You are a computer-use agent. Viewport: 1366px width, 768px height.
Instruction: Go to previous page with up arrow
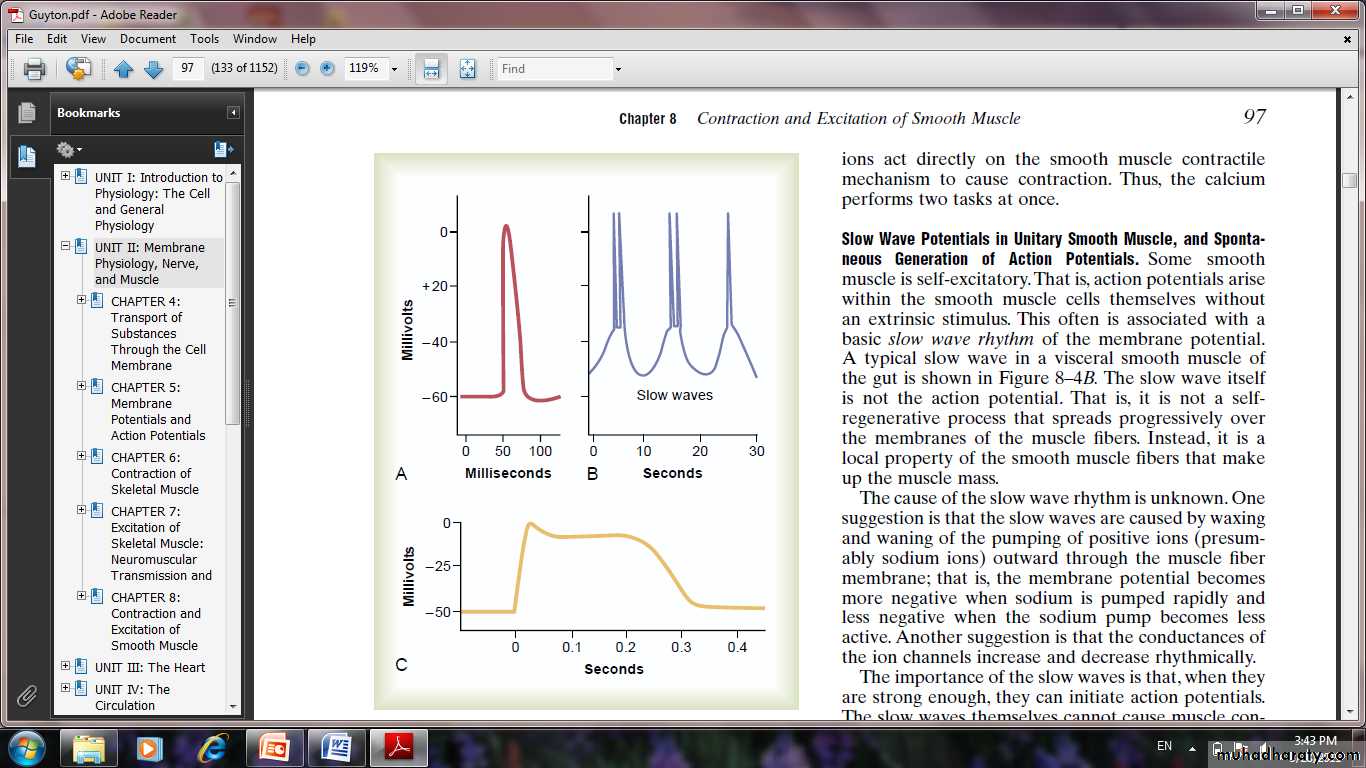tap(123, 69)
